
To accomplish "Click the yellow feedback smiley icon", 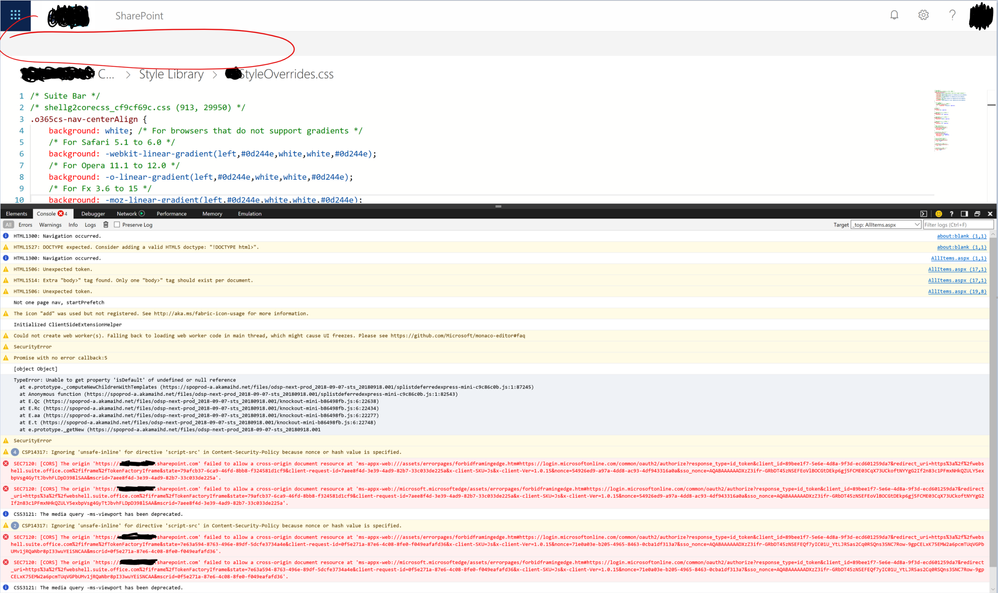I will [x=938, y=214].
